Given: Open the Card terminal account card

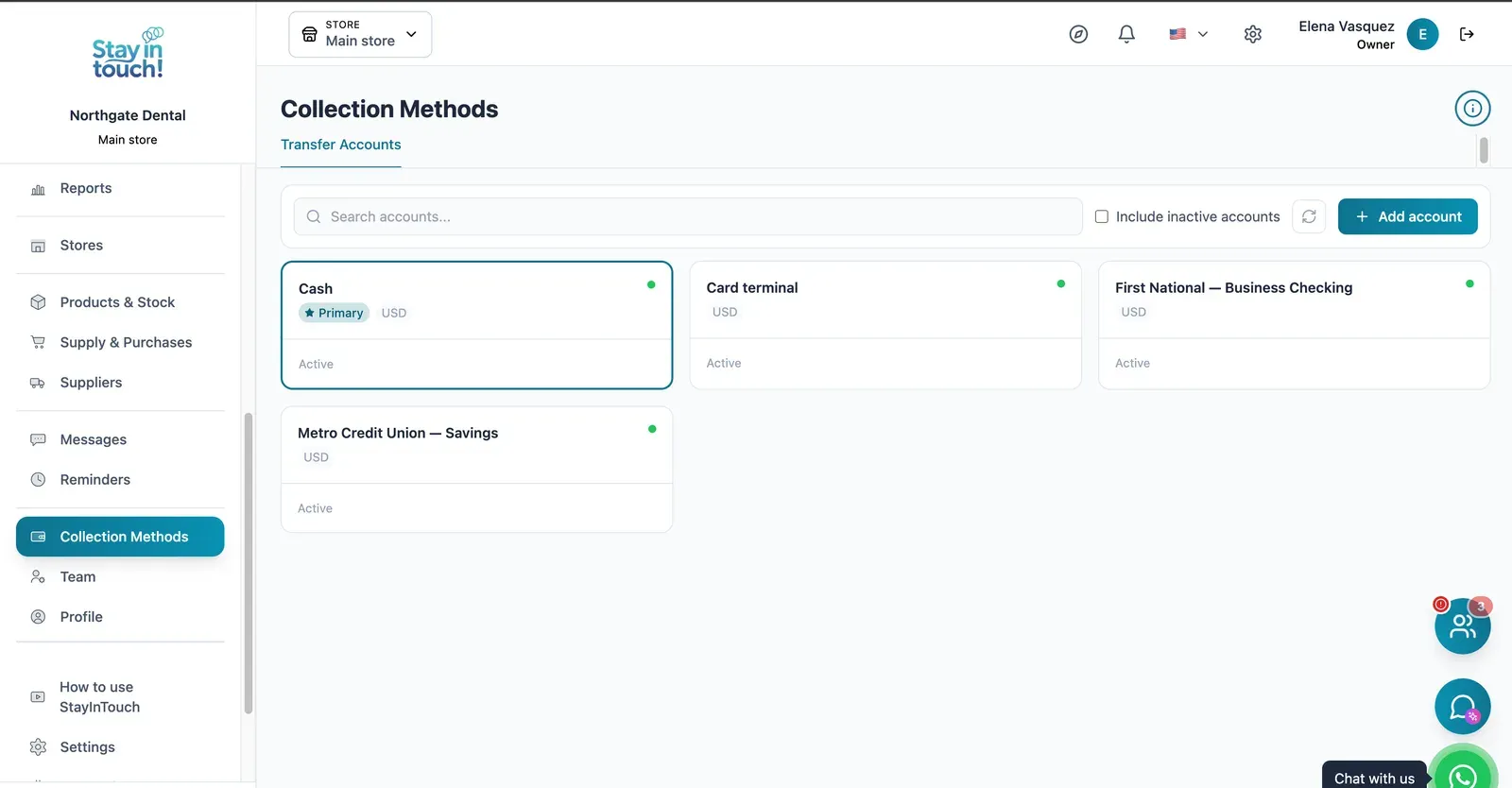Looking at the screenshot, I should (885, 325).
